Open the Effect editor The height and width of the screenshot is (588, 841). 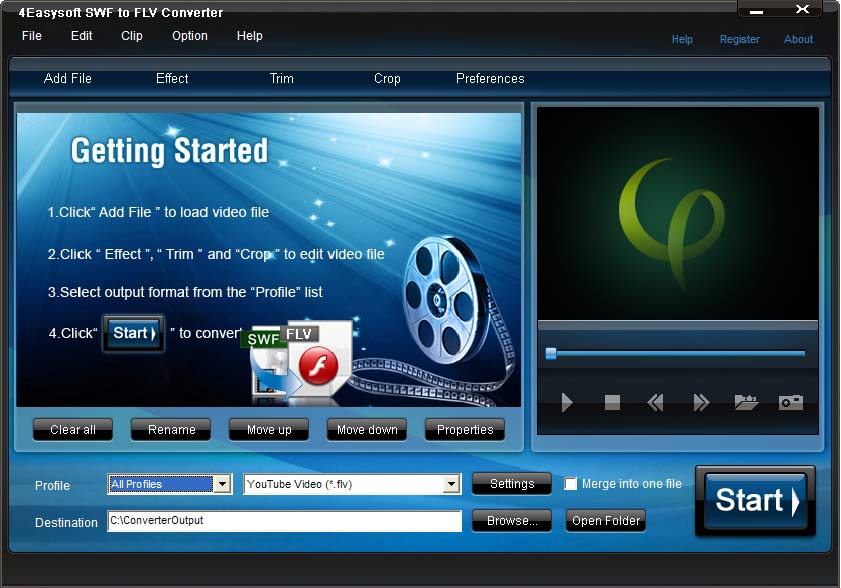pyautogui.click(x=171, y=78)
